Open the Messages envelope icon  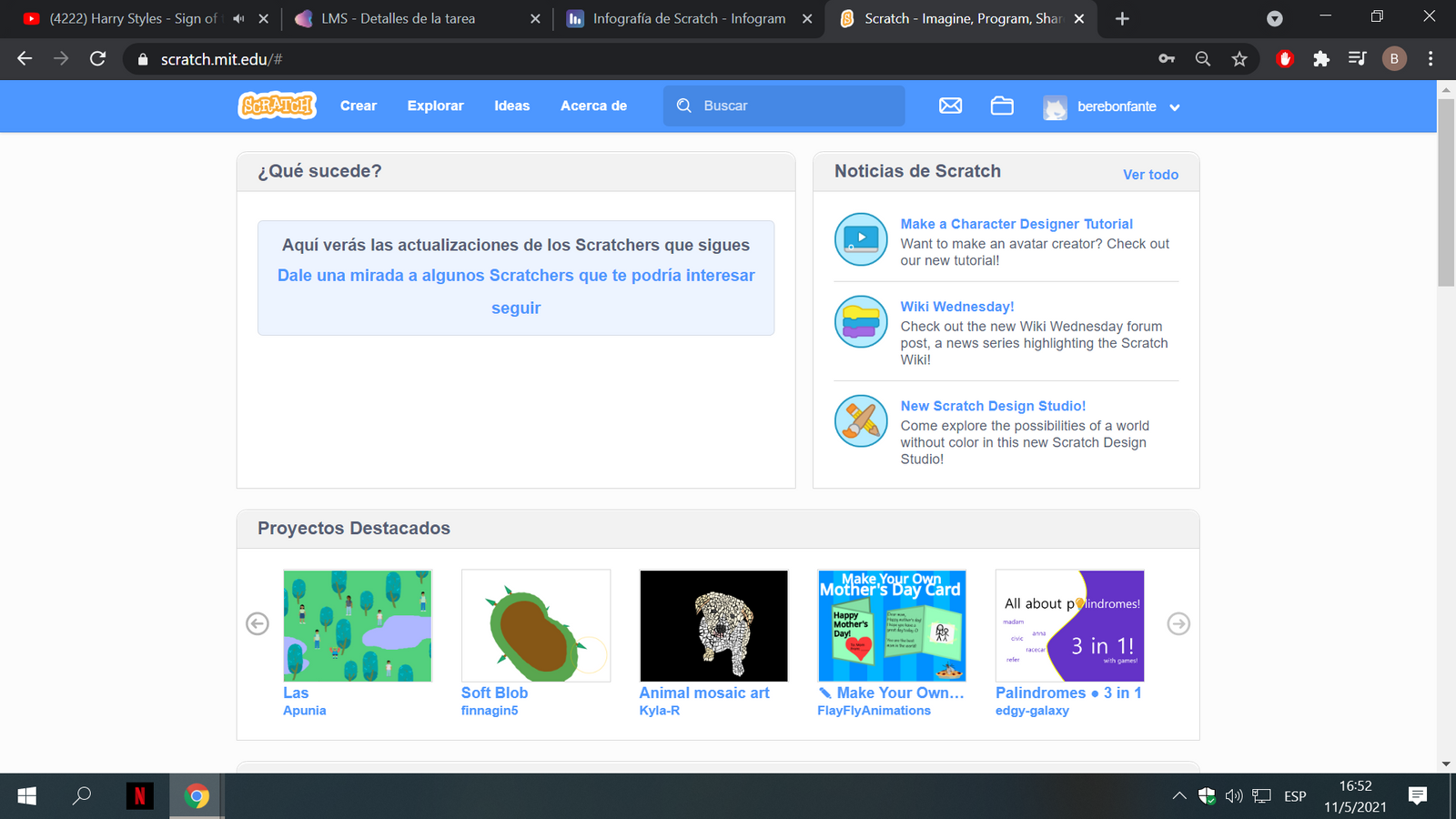click(950, 106)
